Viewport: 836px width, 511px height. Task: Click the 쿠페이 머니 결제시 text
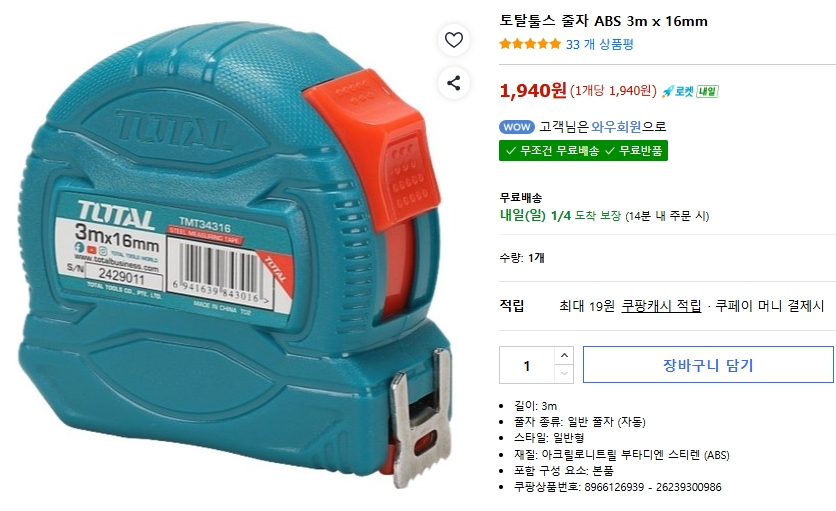(769, 306)
